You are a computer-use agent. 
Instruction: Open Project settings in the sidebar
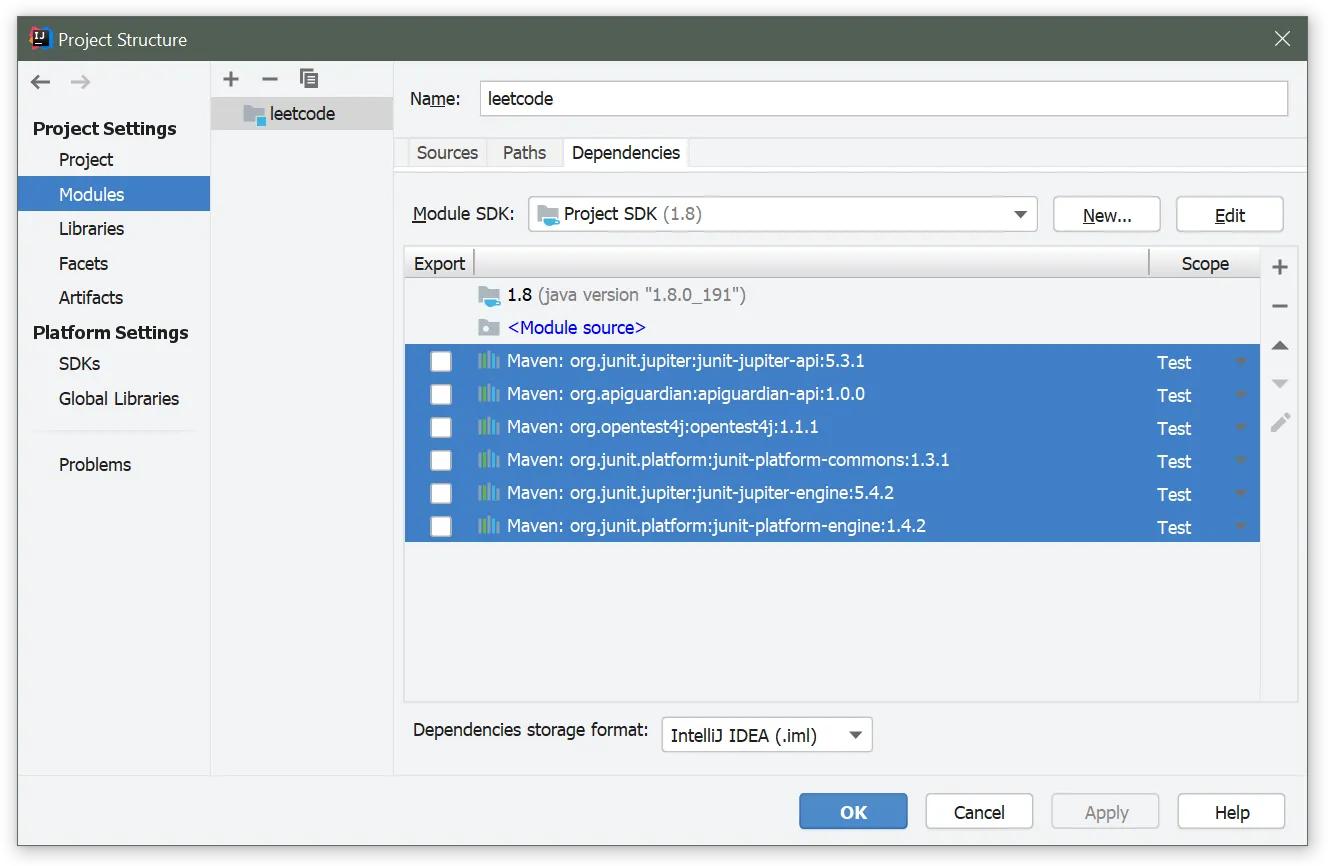[x=86, y=160]
